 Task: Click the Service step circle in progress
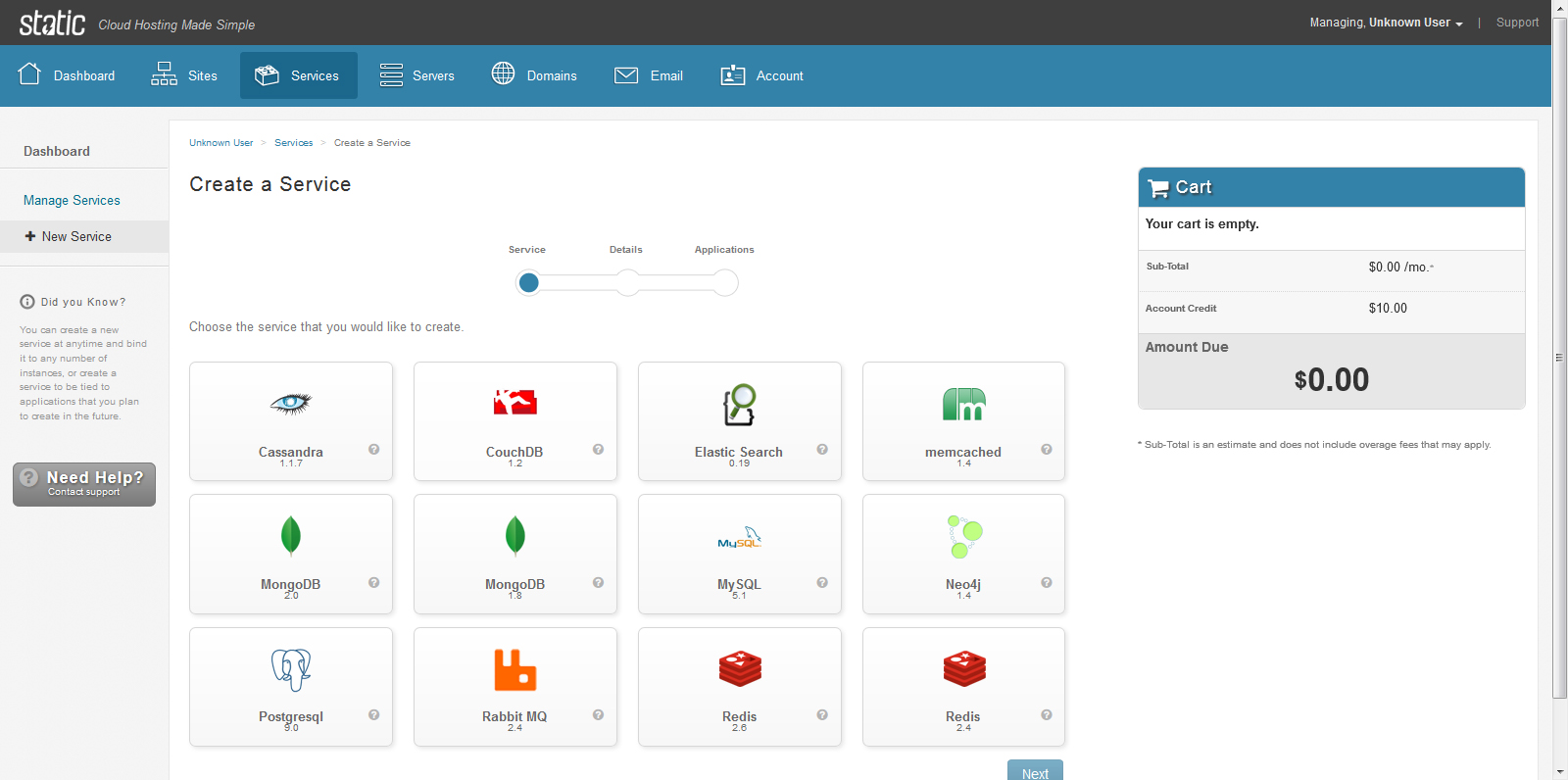(528, 282)
